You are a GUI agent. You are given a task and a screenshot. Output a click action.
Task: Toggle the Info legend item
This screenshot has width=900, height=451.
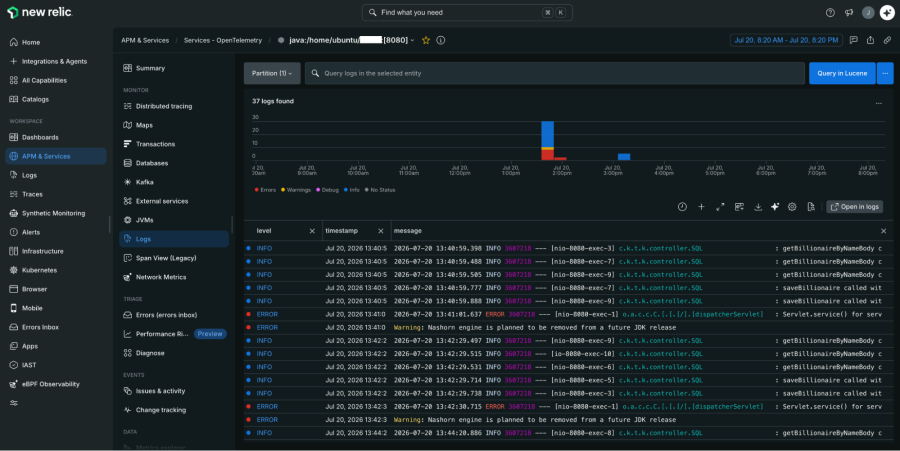[351, 190]
